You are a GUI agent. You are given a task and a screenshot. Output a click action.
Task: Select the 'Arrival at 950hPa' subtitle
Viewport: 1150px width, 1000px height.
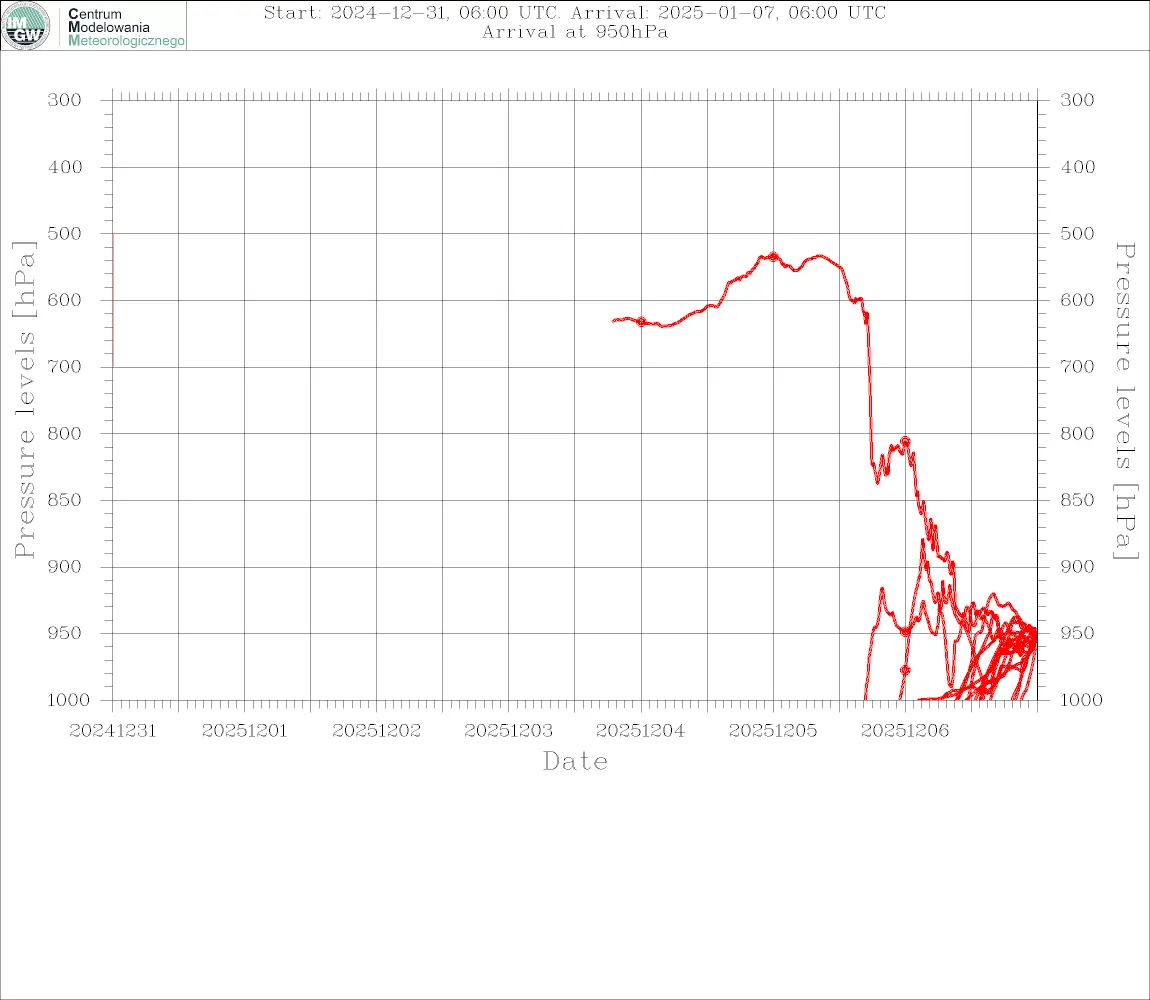[x=574, y=32]
